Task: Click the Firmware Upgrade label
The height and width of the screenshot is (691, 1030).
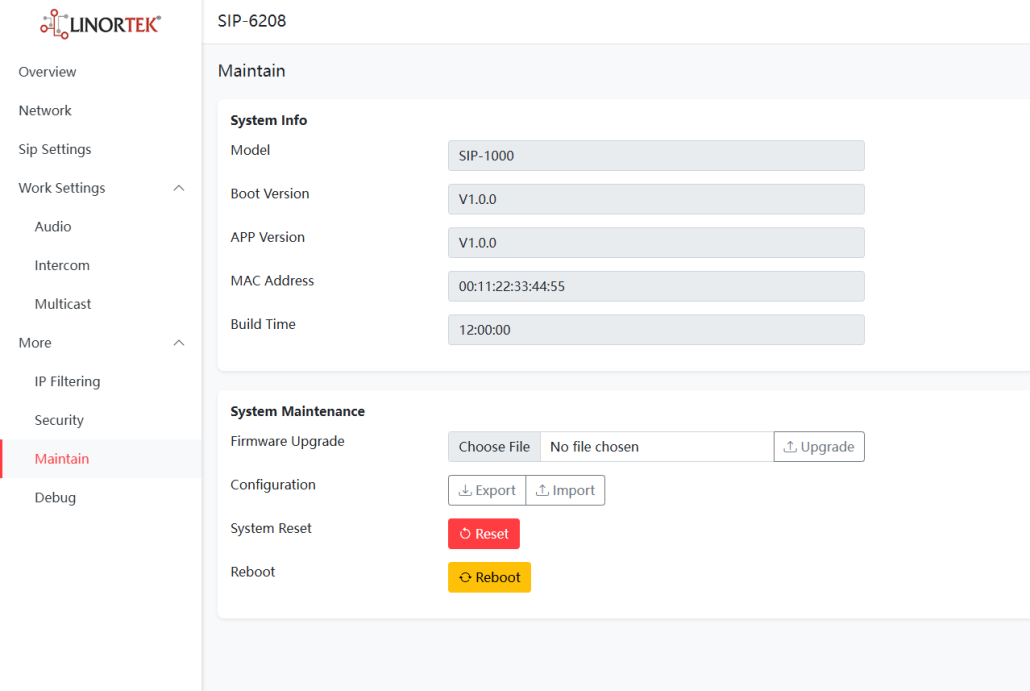Action: pos(287,441)
